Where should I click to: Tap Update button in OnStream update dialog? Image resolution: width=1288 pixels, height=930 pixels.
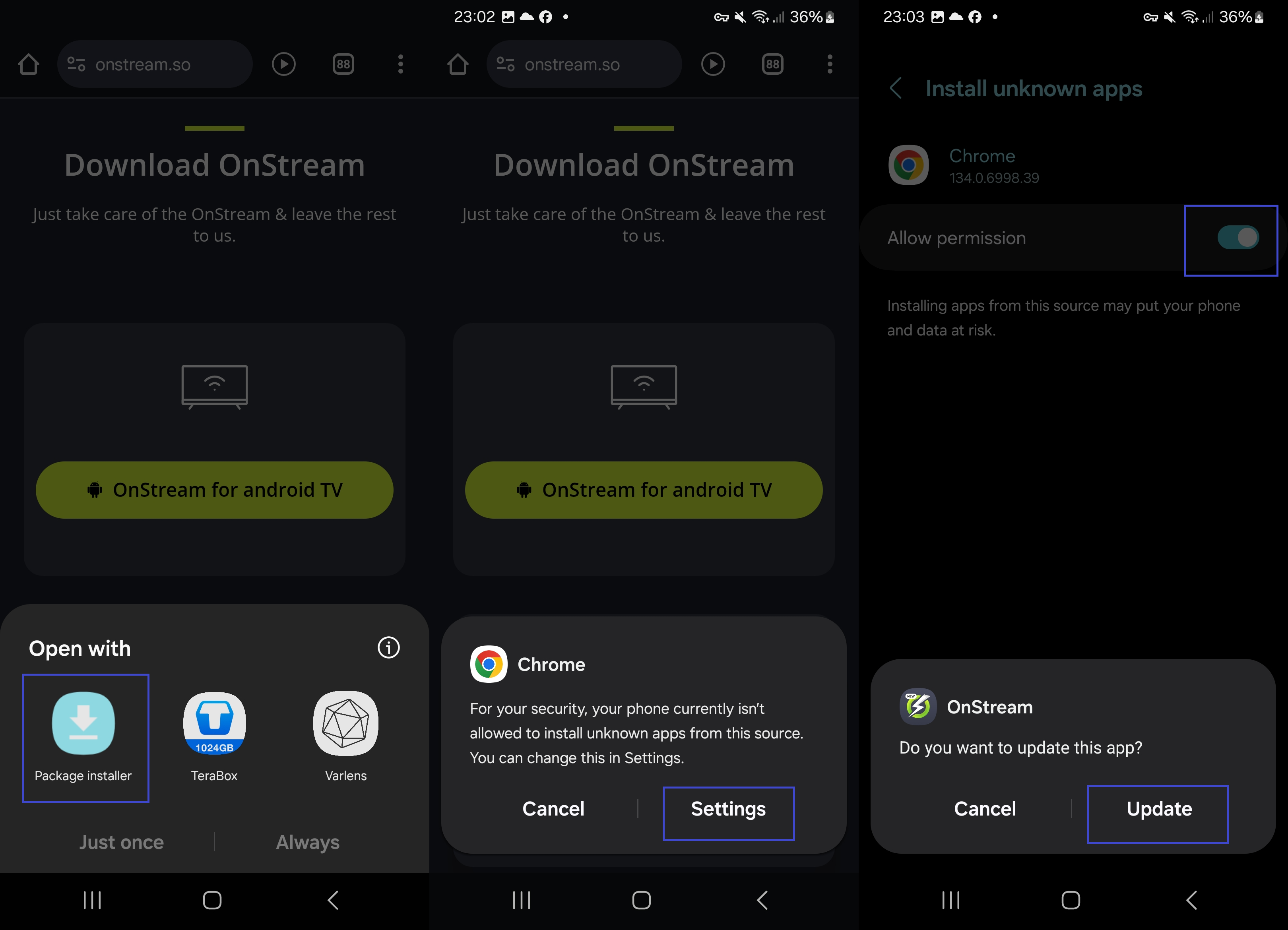tap(1158, 808)
